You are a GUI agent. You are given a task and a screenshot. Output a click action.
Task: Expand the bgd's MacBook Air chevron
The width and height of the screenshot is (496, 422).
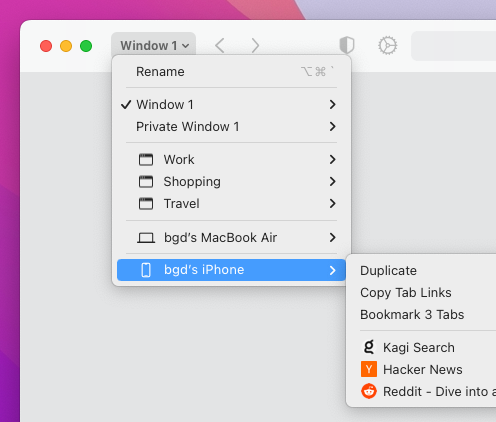[x=332, y=238]
